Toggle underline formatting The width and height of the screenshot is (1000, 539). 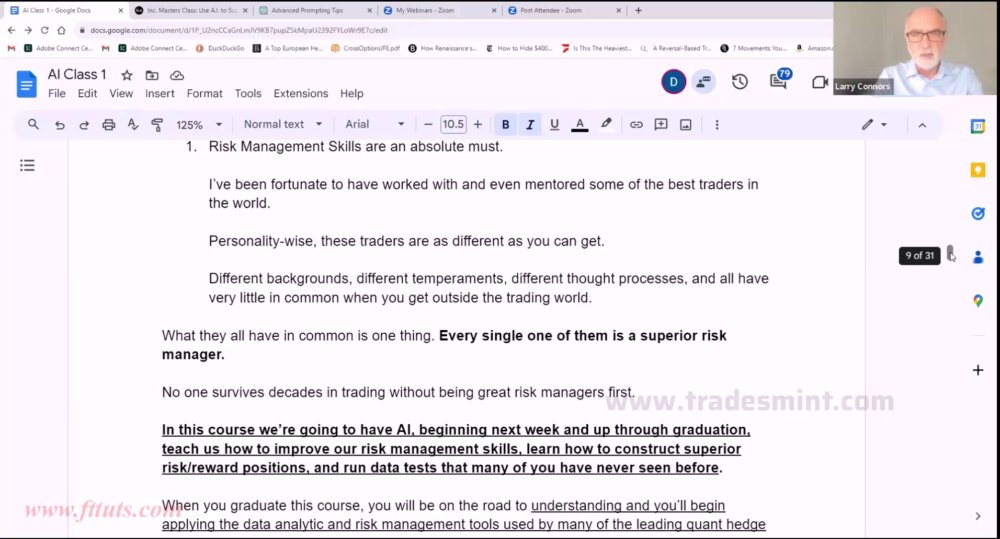[554, 124]
